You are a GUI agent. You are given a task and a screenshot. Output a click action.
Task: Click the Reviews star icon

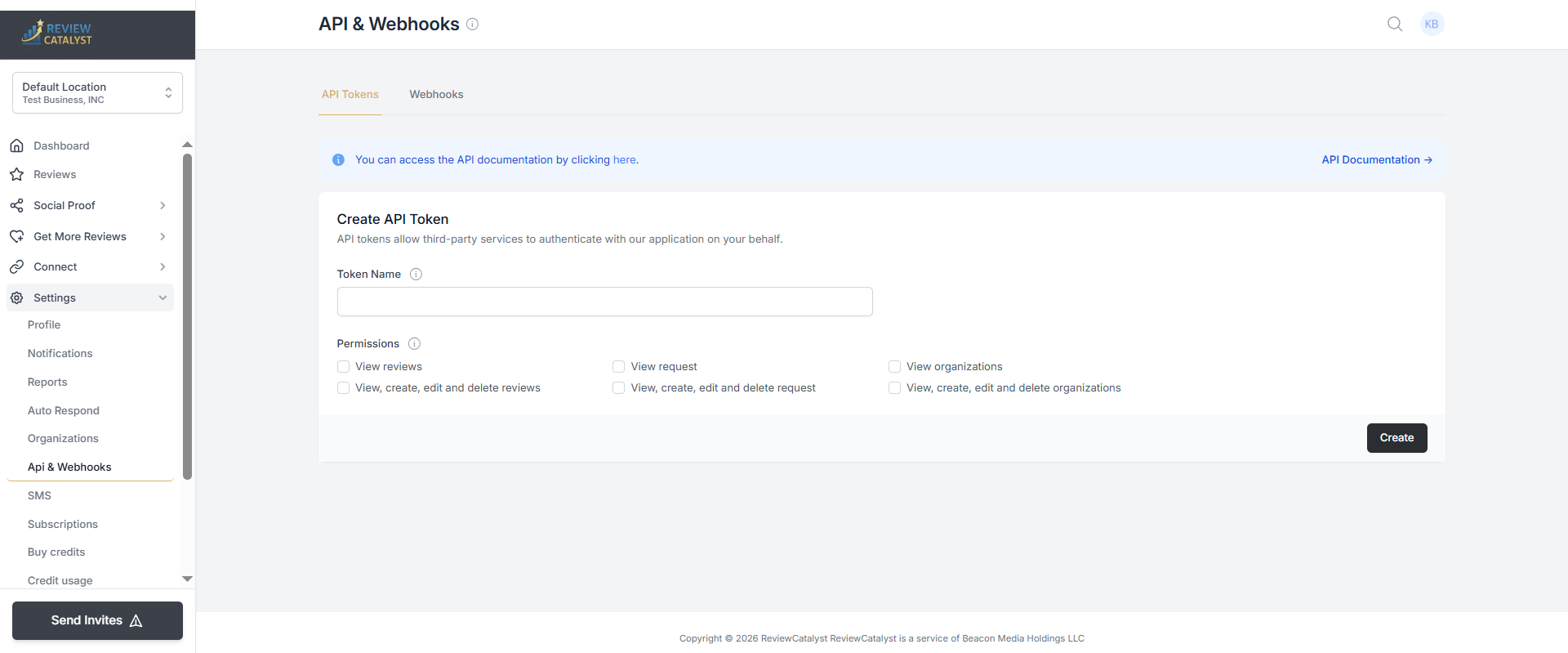16,175
